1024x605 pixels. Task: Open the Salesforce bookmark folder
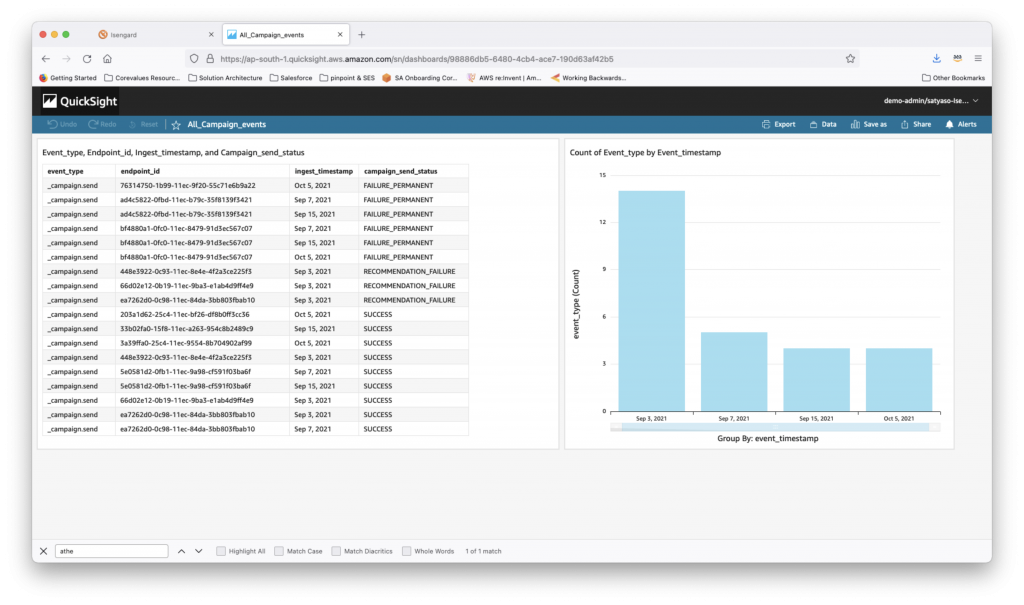click(291, 78)
